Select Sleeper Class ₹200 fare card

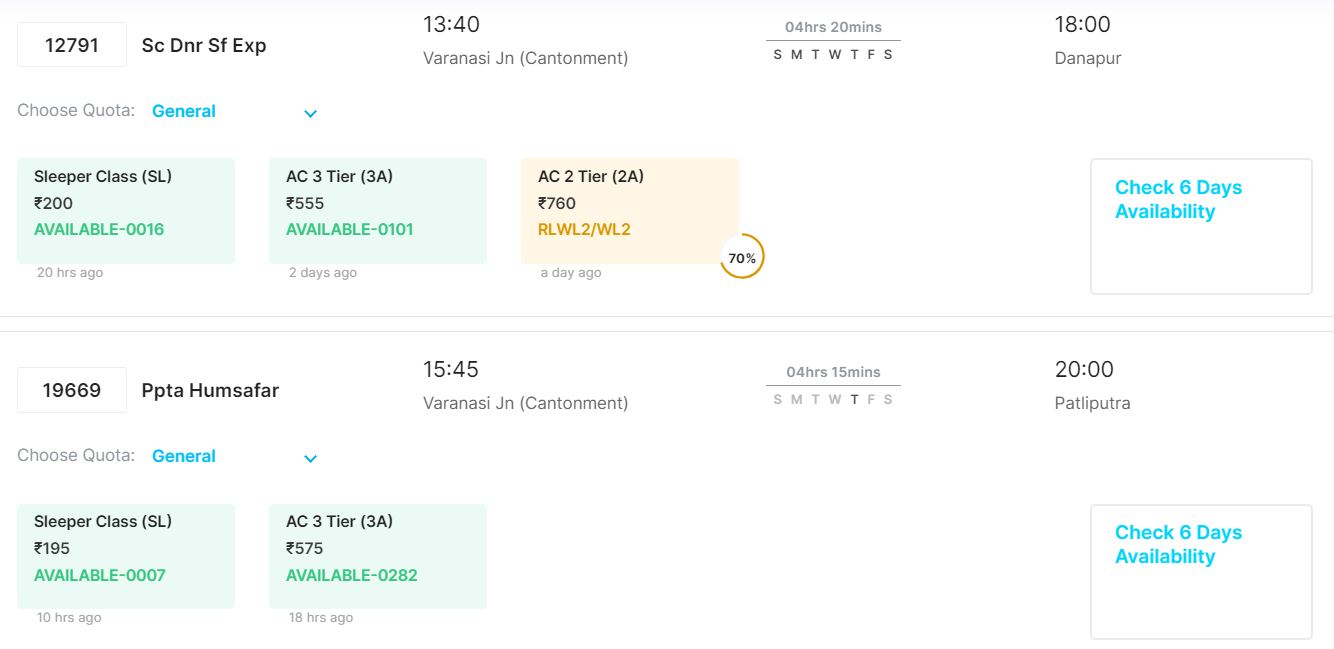(x=126, y=210)
